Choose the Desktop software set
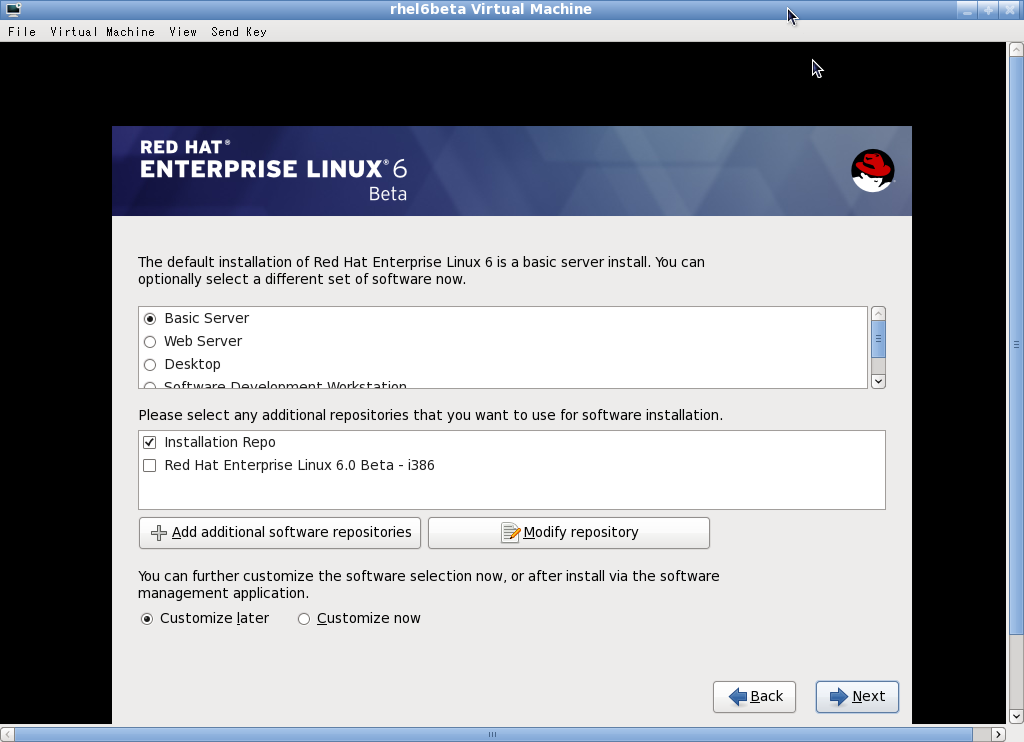The height and width of the screenshot is (742, 1024). click(x=150, y=364)
